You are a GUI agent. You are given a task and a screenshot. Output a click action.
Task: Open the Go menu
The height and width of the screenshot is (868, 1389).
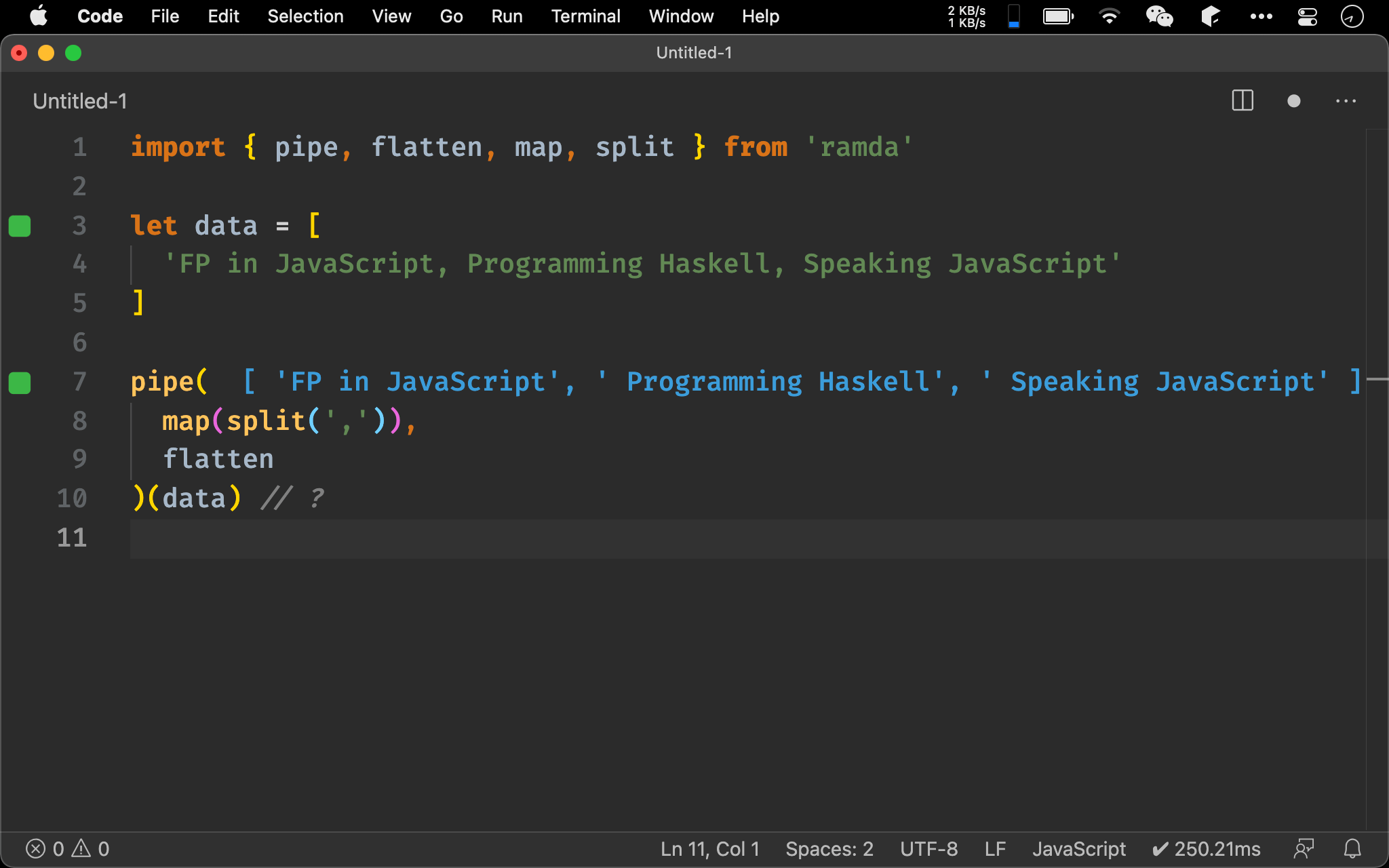[451, 16]
